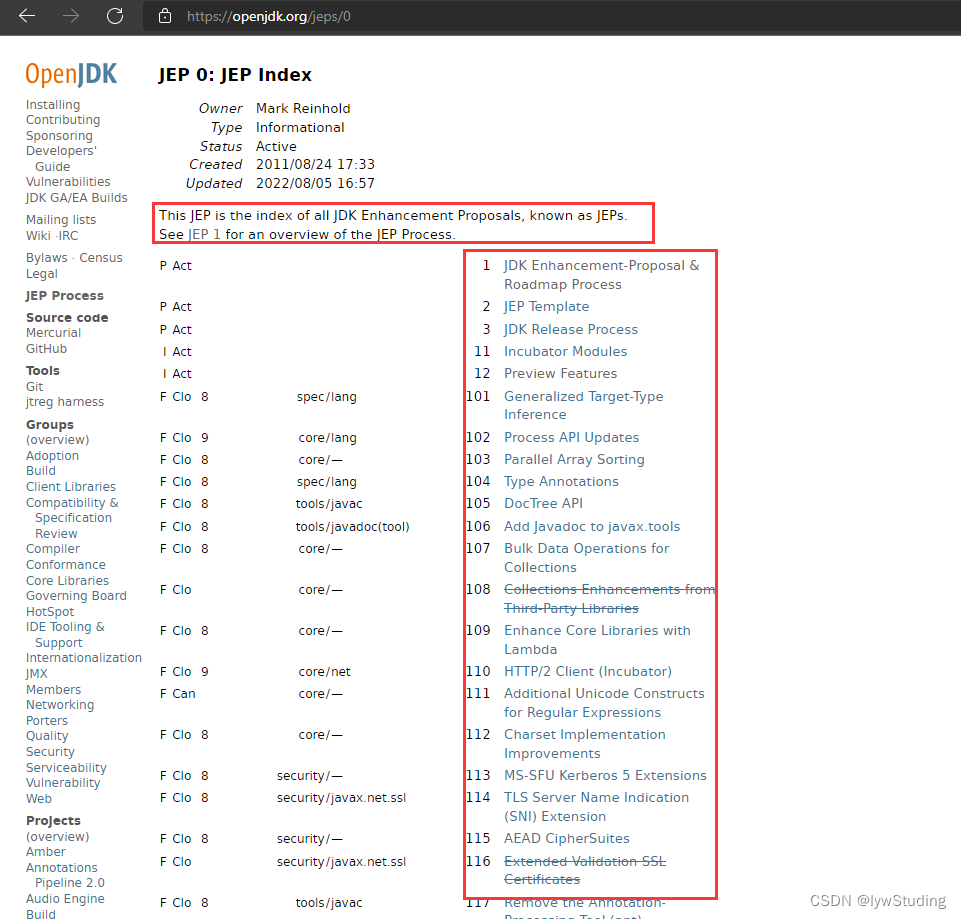Open the Adoption group link
This screenshot has width=961, height=919.
[52, 456]
